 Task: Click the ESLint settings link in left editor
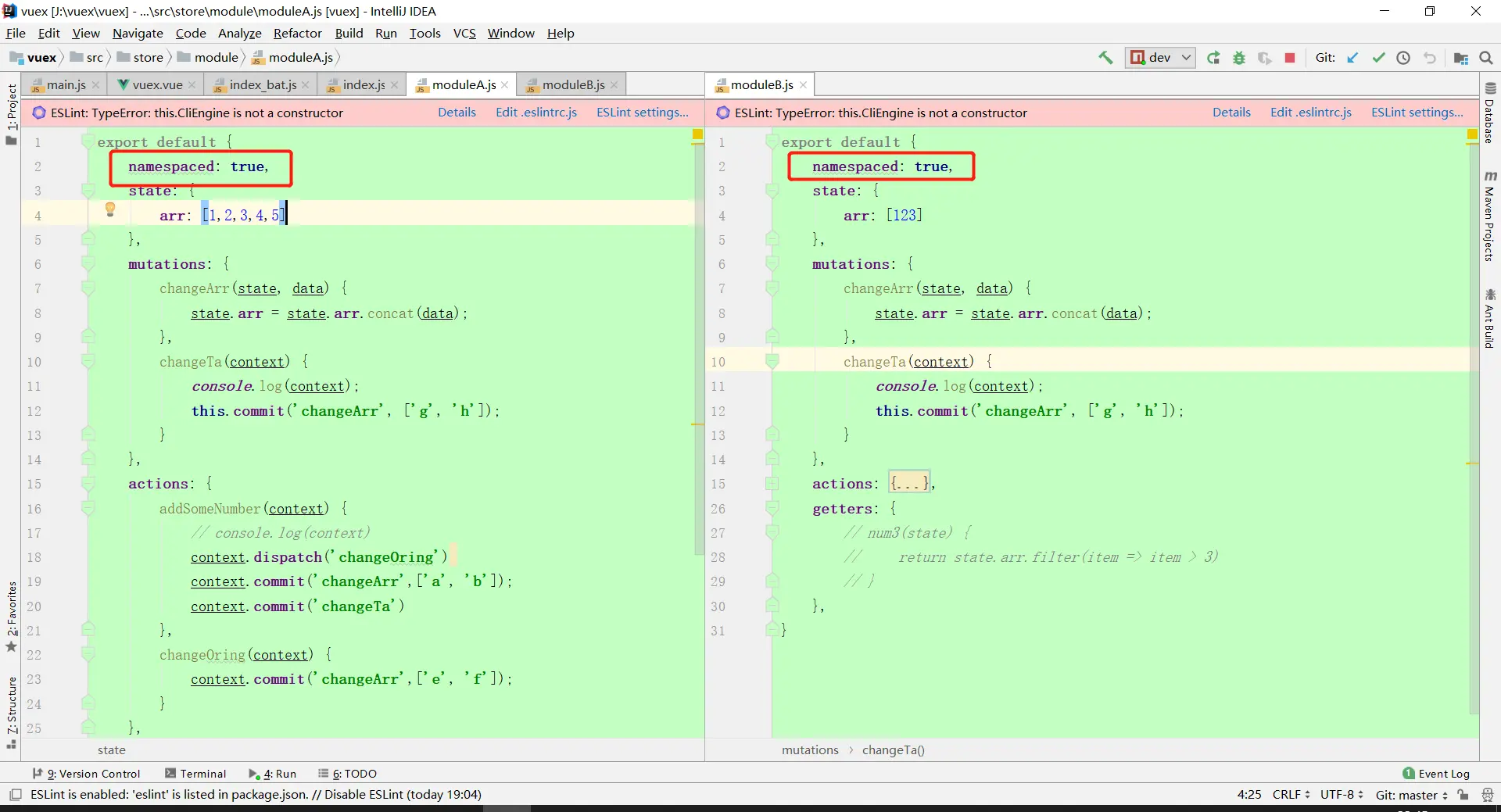pyautogui.click(x=643, y=113)
